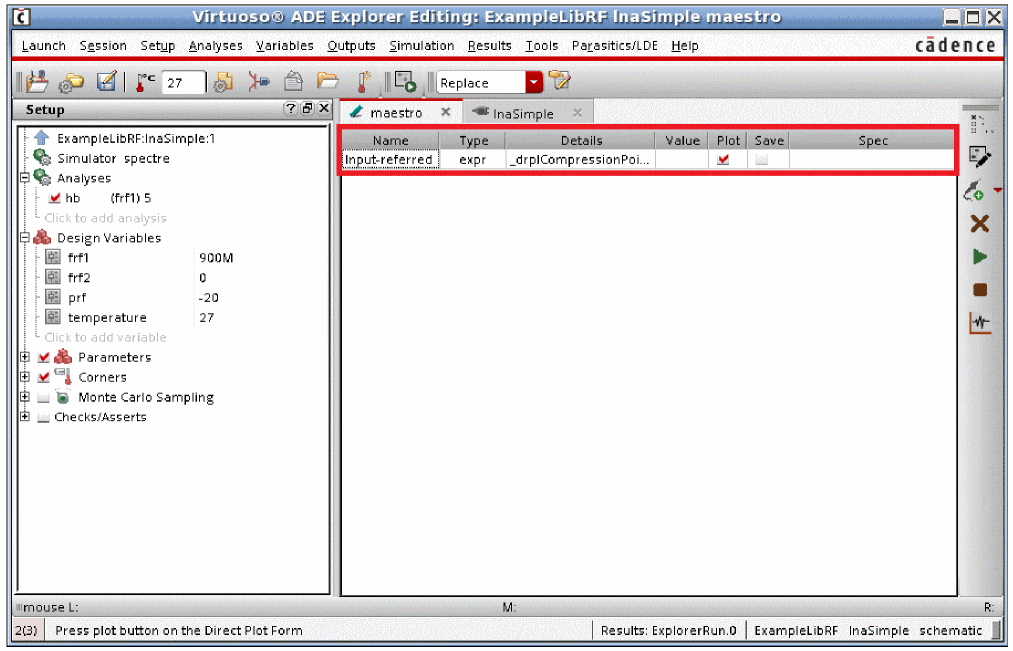This screenshot has height=651, width=1013.
Task: Open the Parasitics/LDE menu
Action: coord(614,46)
